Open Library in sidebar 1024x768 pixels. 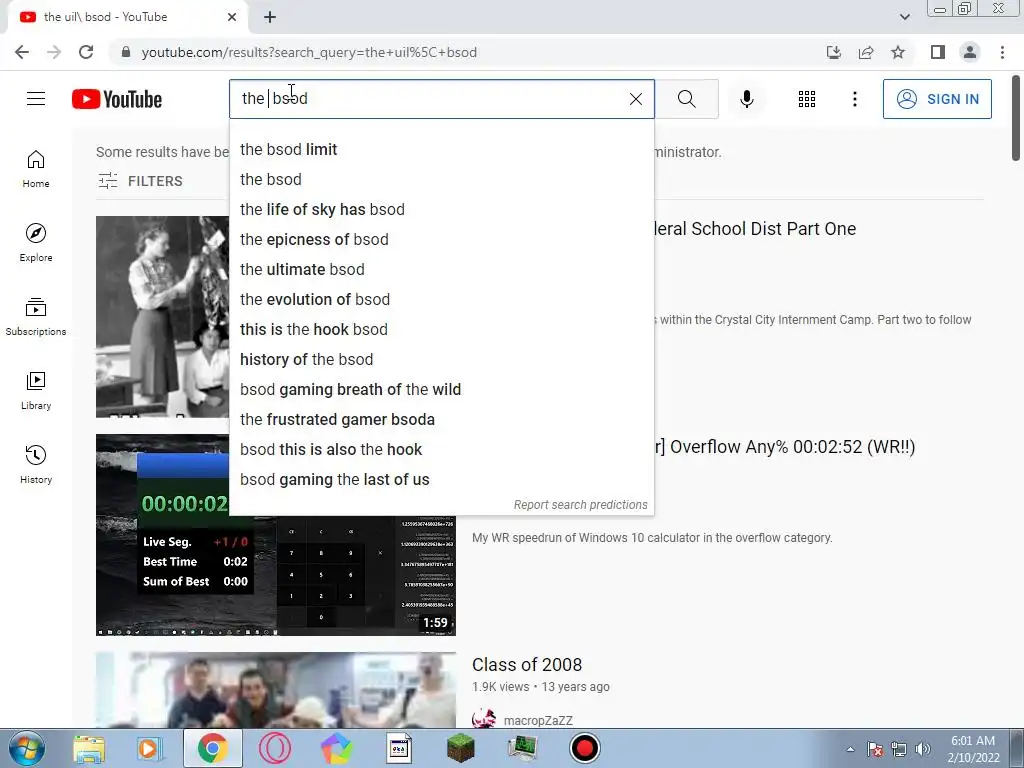36,391
